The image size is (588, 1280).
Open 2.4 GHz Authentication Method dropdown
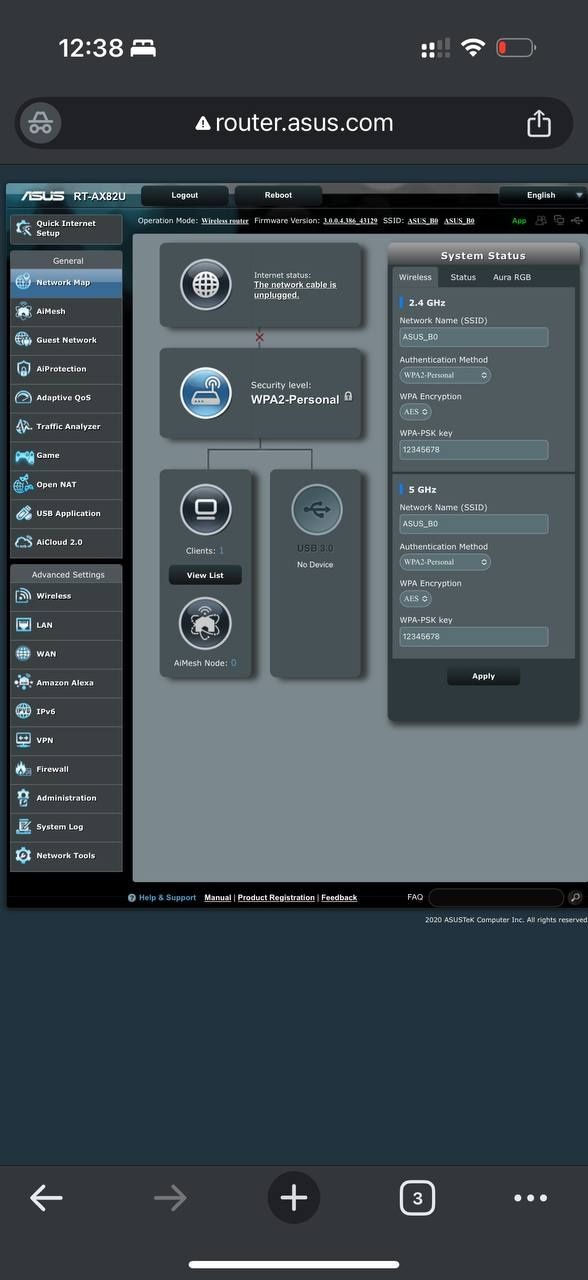point(445,376)
